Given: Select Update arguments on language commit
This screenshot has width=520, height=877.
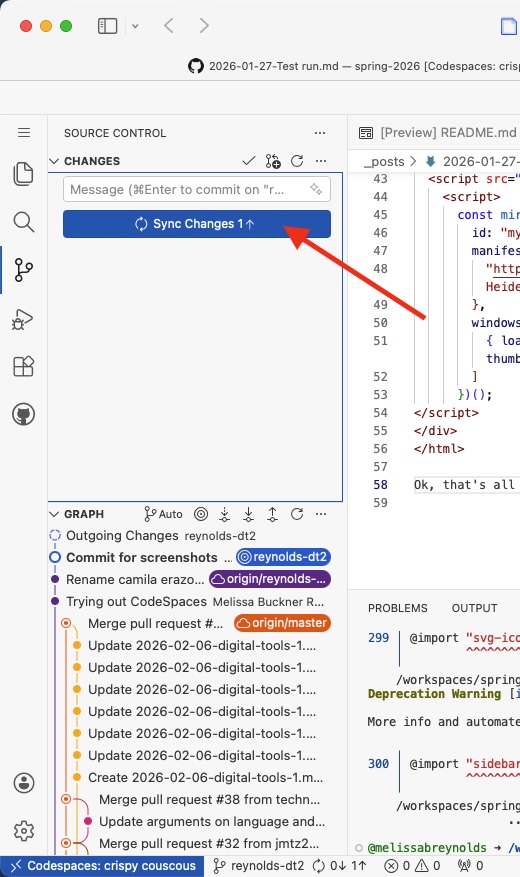Looking at the screenshot, I should (196, 822).
